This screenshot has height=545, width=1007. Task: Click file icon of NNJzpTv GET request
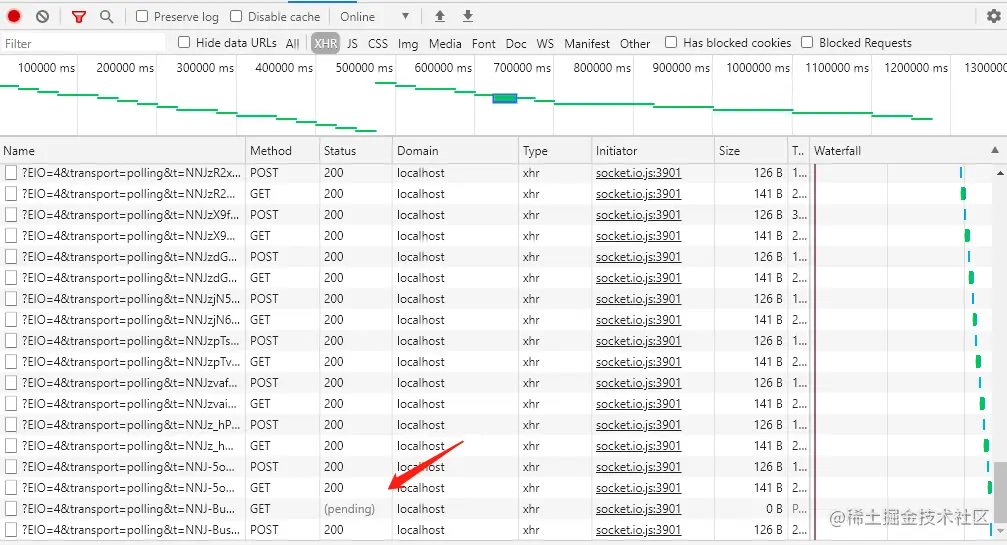pos(11,361)
